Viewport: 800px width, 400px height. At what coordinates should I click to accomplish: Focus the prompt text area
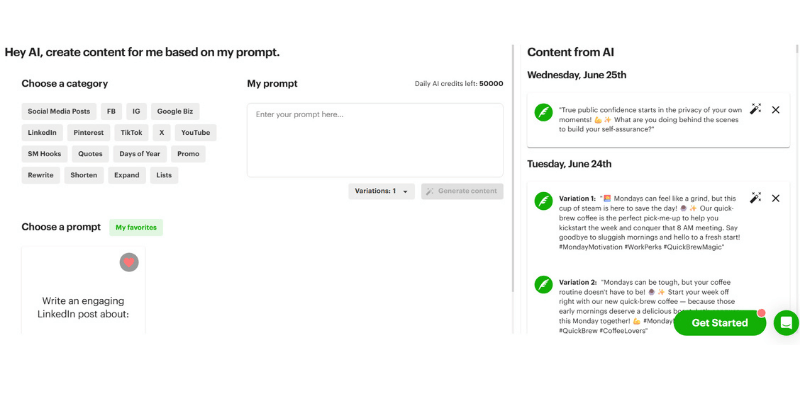pyautogui.click(x=375, y=140)
